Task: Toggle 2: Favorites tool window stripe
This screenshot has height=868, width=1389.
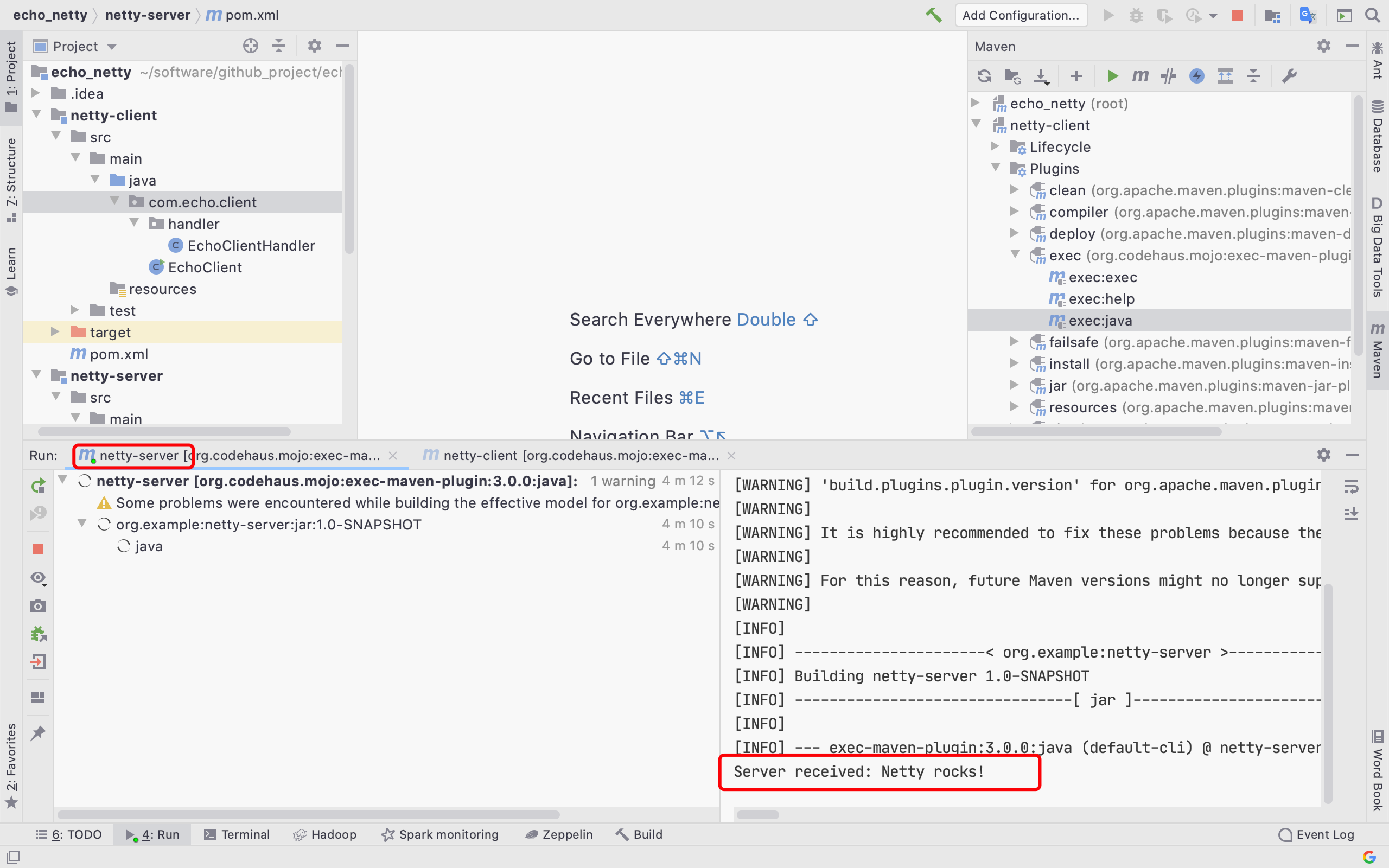Action: tap(11, 765)
